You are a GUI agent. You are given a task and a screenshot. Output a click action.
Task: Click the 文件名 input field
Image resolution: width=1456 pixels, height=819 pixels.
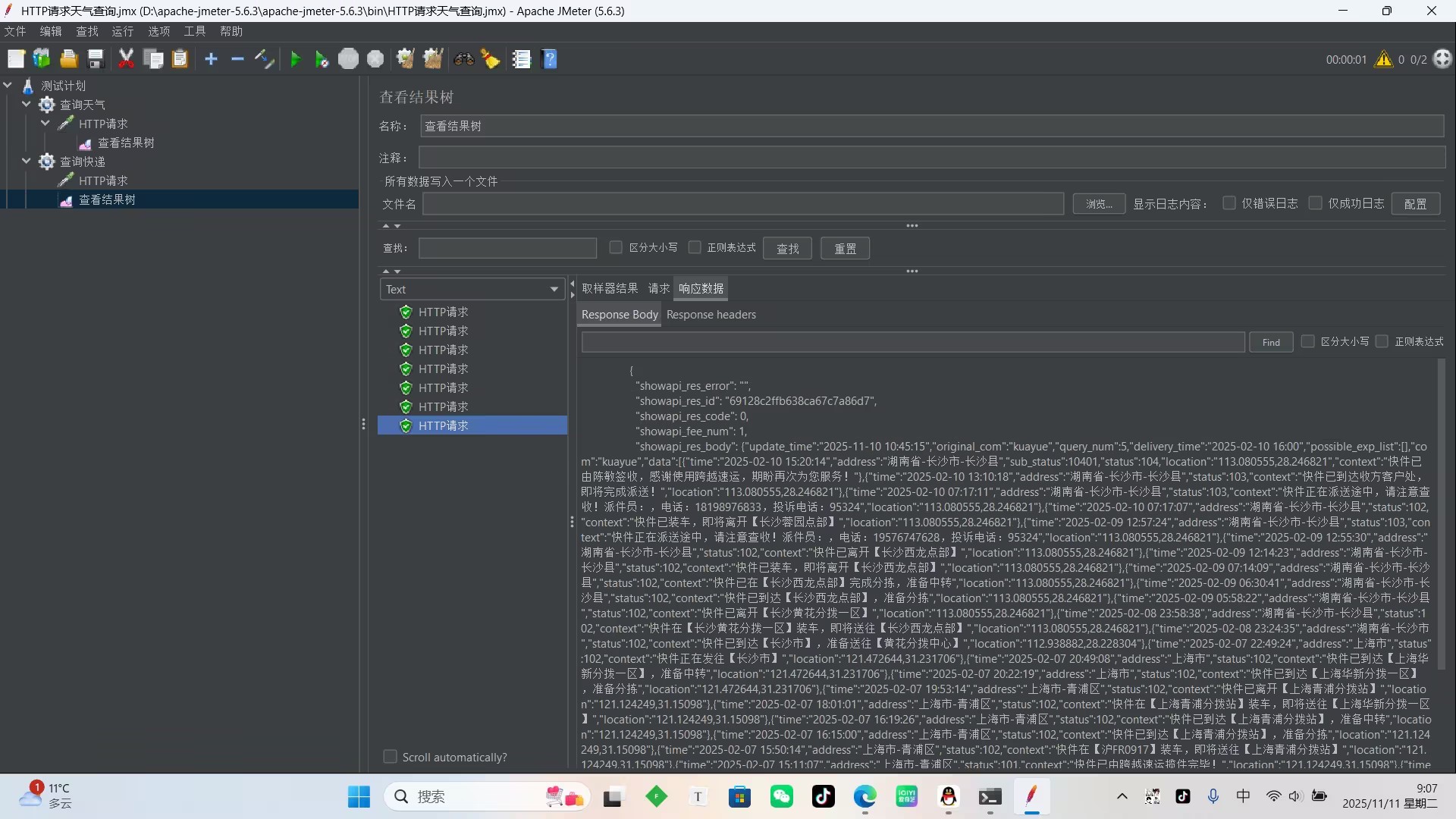pos(743,204)
